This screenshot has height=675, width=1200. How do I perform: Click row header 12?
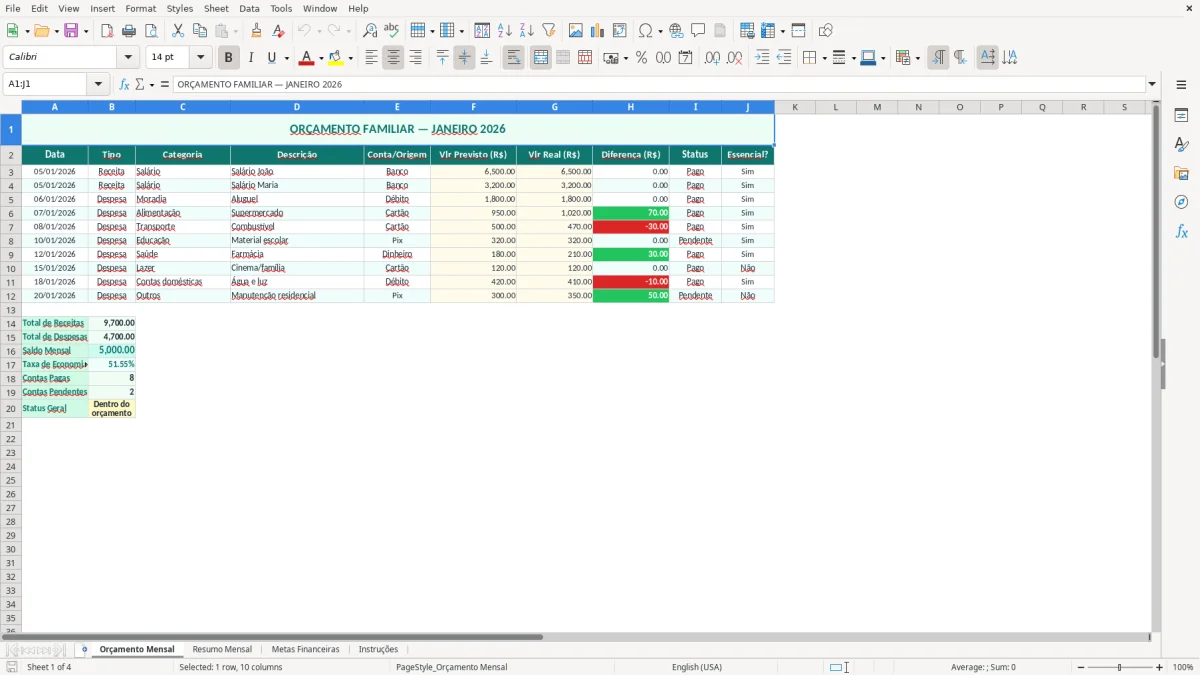[11, 296]
